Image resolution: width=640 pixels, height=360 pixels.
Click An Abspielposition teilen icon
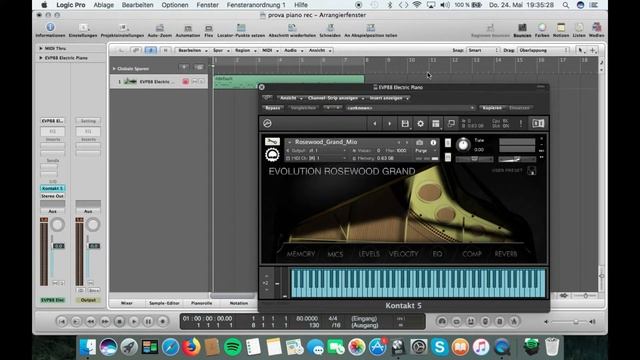[371, 27]
